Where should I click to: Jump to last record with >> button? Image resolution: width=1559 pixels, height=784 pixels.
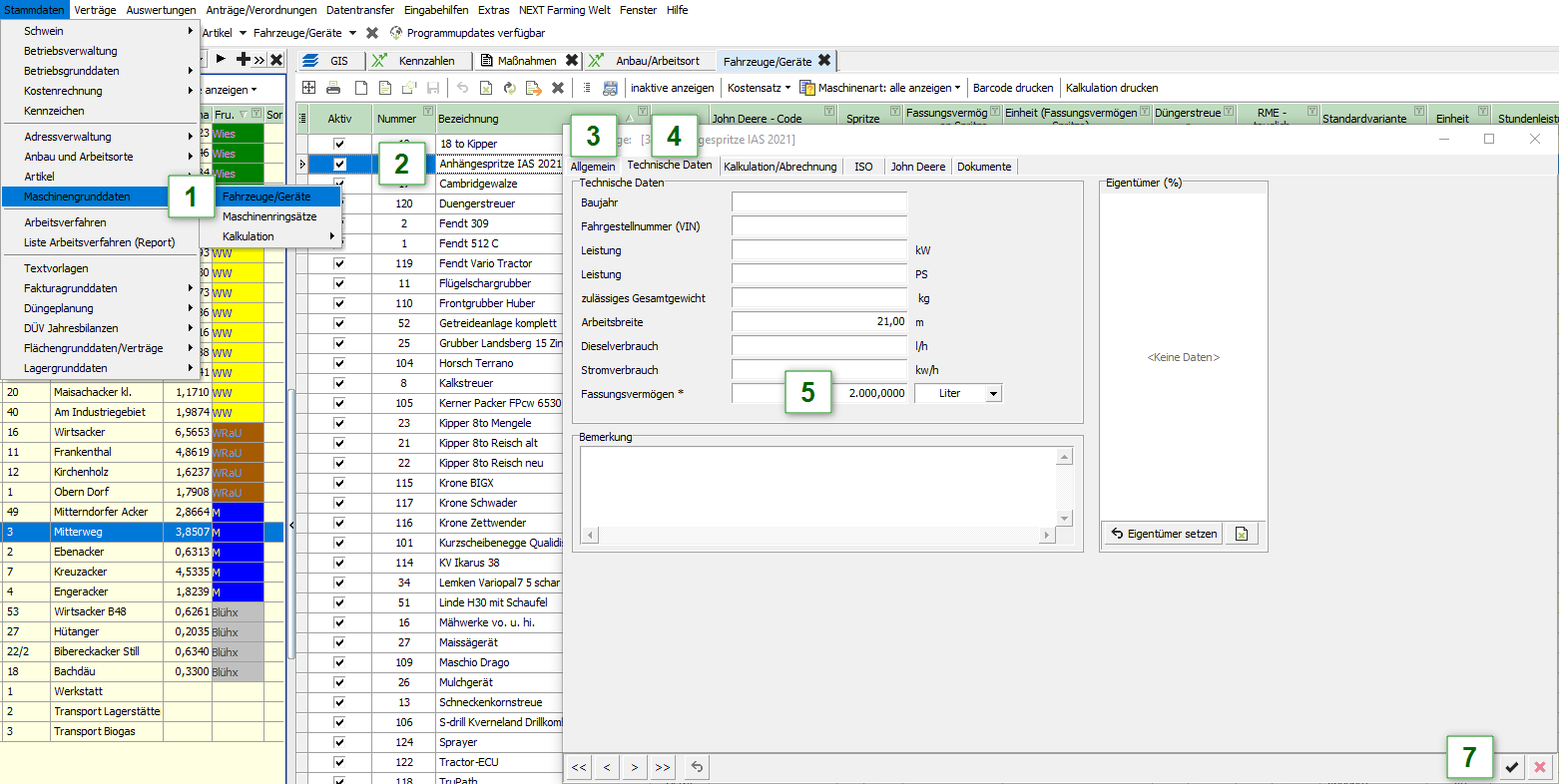pos(663,767)
